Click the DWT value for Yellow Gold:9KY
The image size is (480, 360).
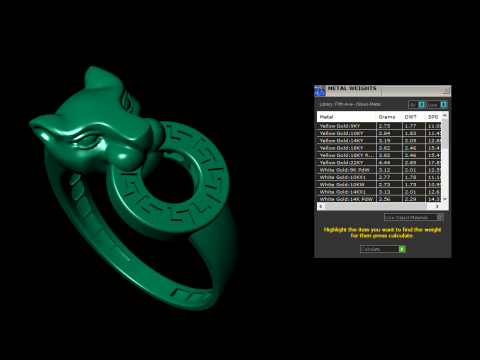coord(414,126)
